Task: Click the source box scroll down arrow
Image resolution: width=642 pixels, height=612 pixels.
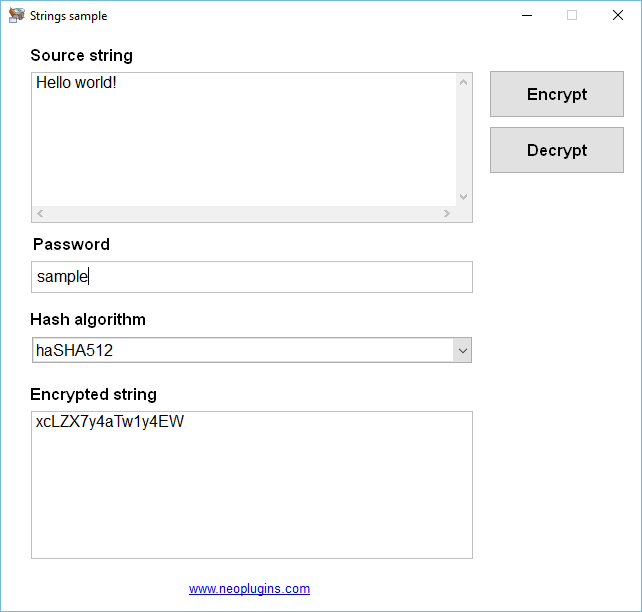Action: point(463,197)
